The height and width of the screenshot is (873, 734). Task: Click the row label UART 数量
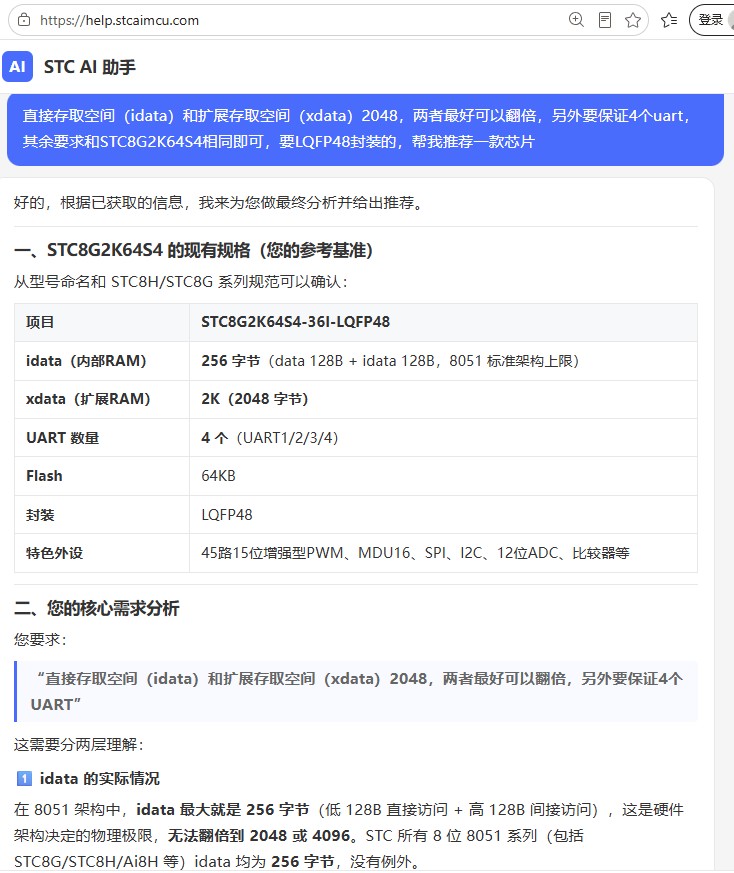tap(102, 438)
